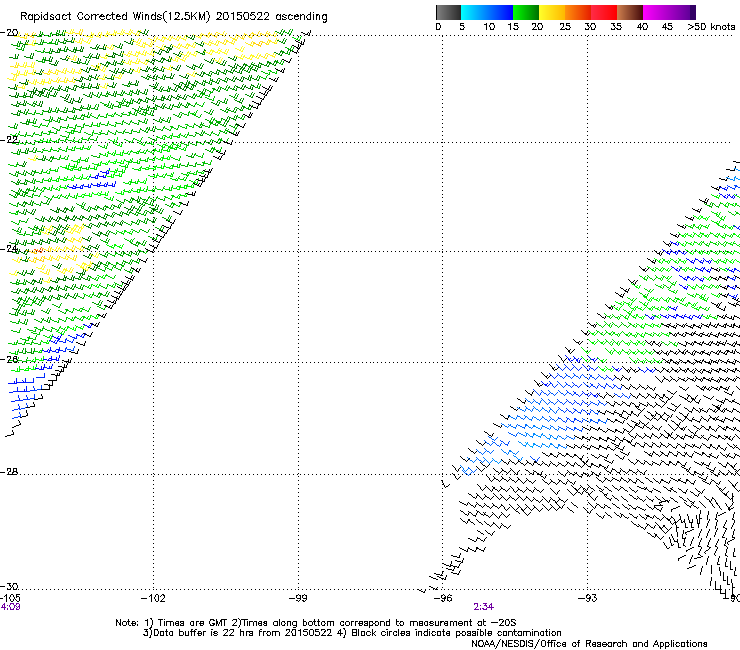Click the blue 10-15 knots legend segment
This screenshot has height=650, width=740.
click(499, 12)
